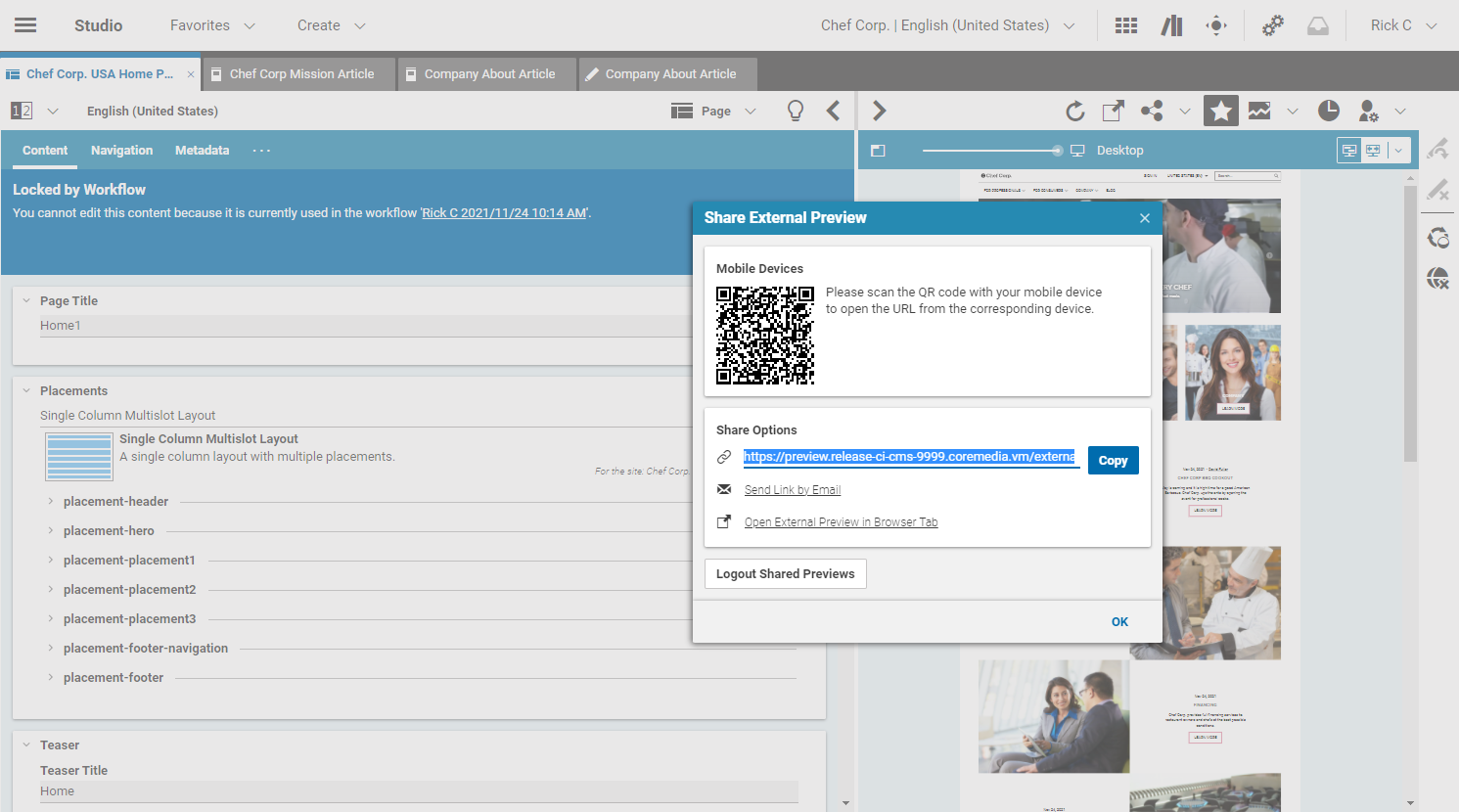Expand placement-footer-navigation row
This screenshot has width=1459, height=812.
[x=50, y=648]
